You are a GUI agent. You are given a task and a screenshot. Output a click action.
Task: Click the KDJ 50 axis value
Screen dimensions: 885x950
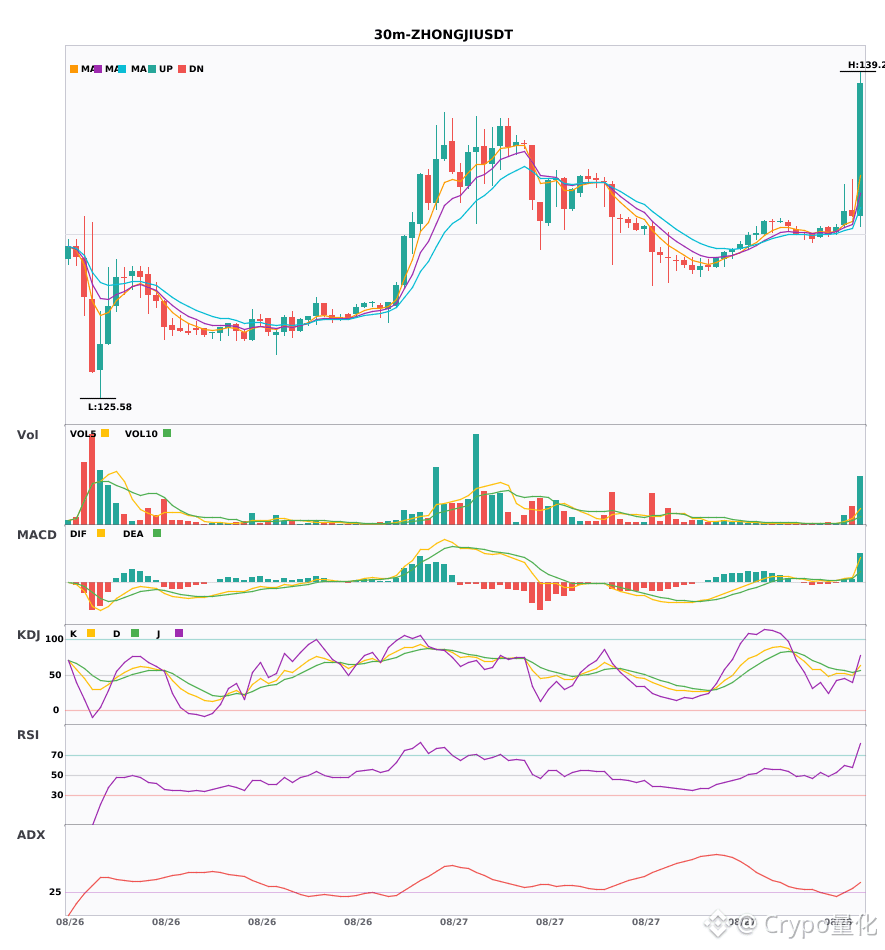(x=55, y=675)
